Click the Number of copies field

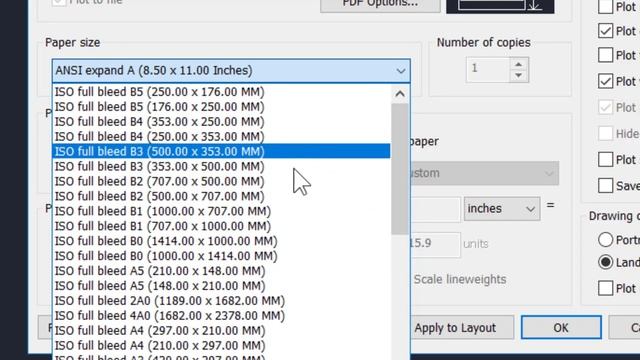488,70
